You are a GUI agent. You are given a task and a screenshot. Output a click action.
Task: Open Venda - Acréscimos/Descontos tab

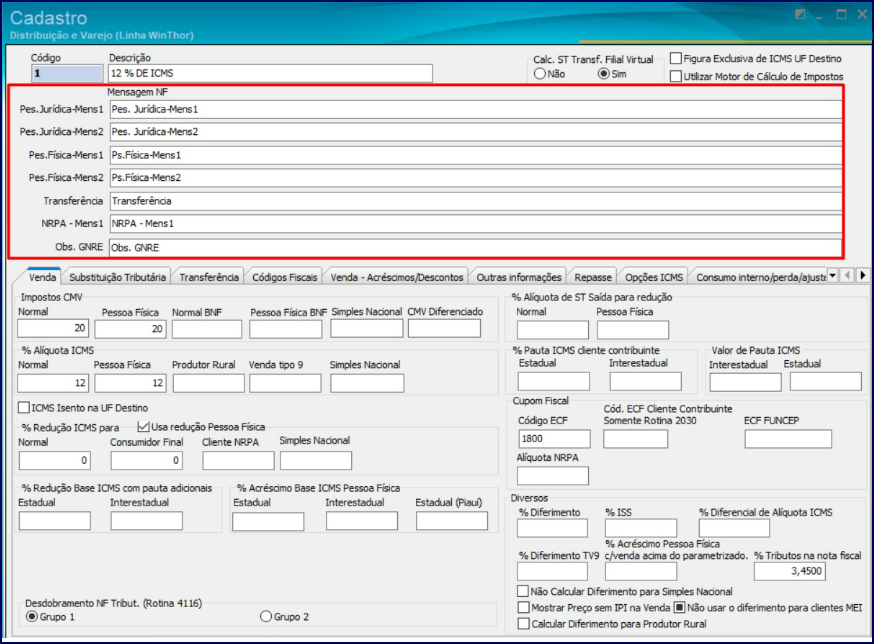tap(397, 277)
